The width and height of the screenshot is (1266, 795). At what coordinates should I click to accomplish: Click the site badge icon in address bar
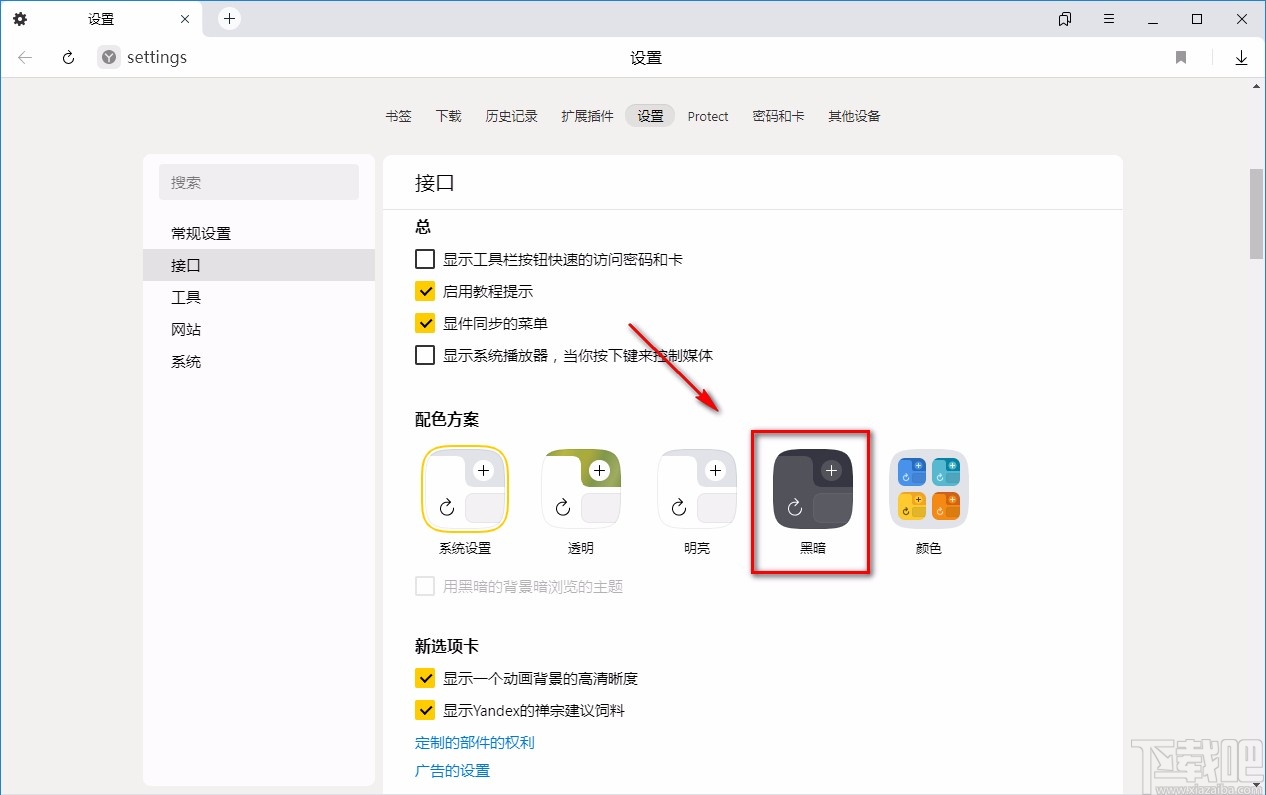point(107,57)
